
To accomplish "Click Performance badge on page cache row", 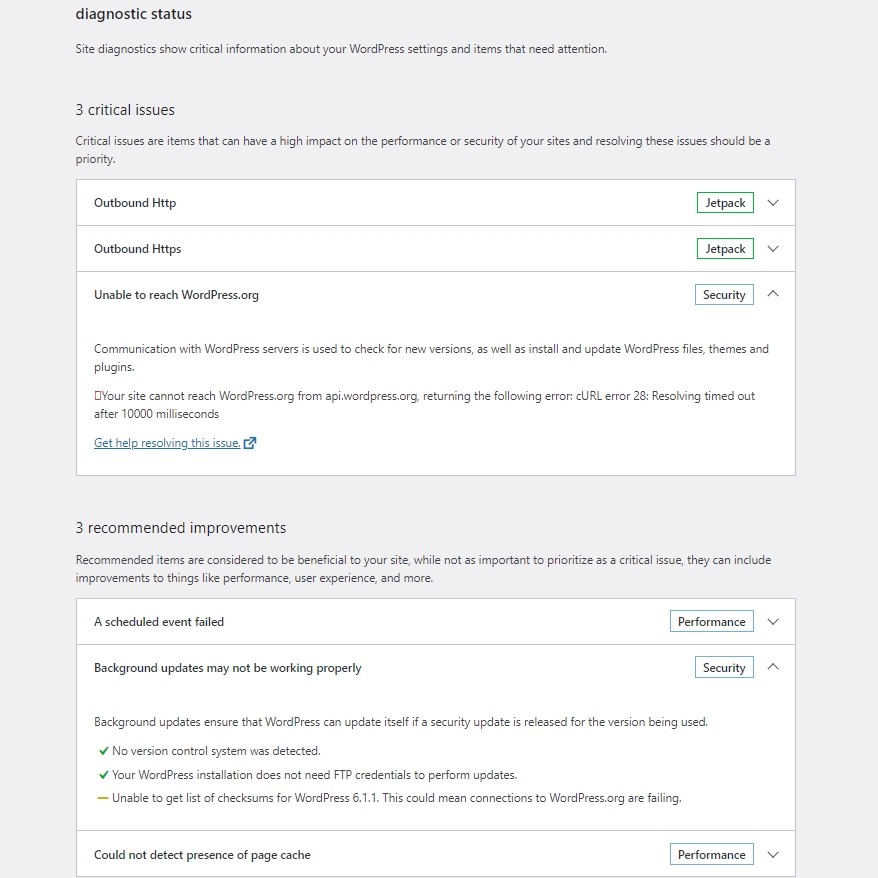I will click(x=711, y=855).
